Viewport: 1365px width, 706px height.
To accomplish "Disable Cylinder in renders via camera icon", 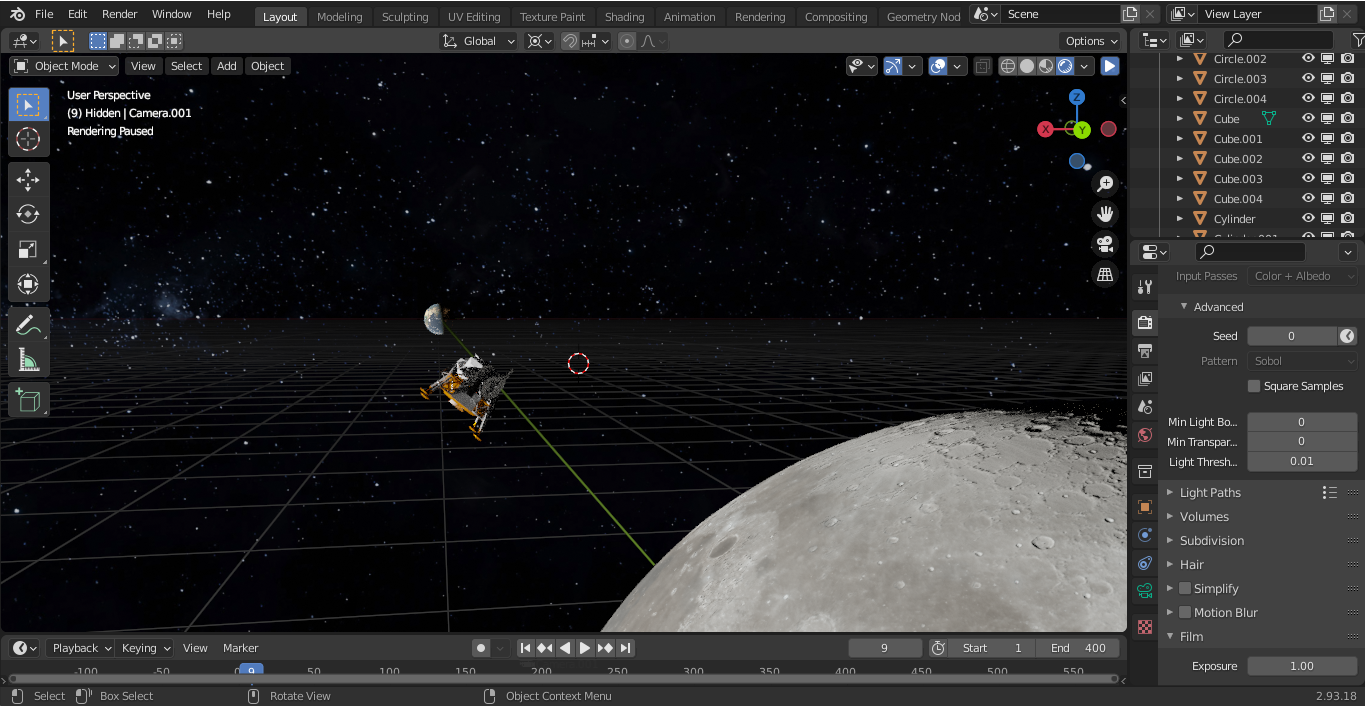I will pyautogui.click(x=1347, y=218).
